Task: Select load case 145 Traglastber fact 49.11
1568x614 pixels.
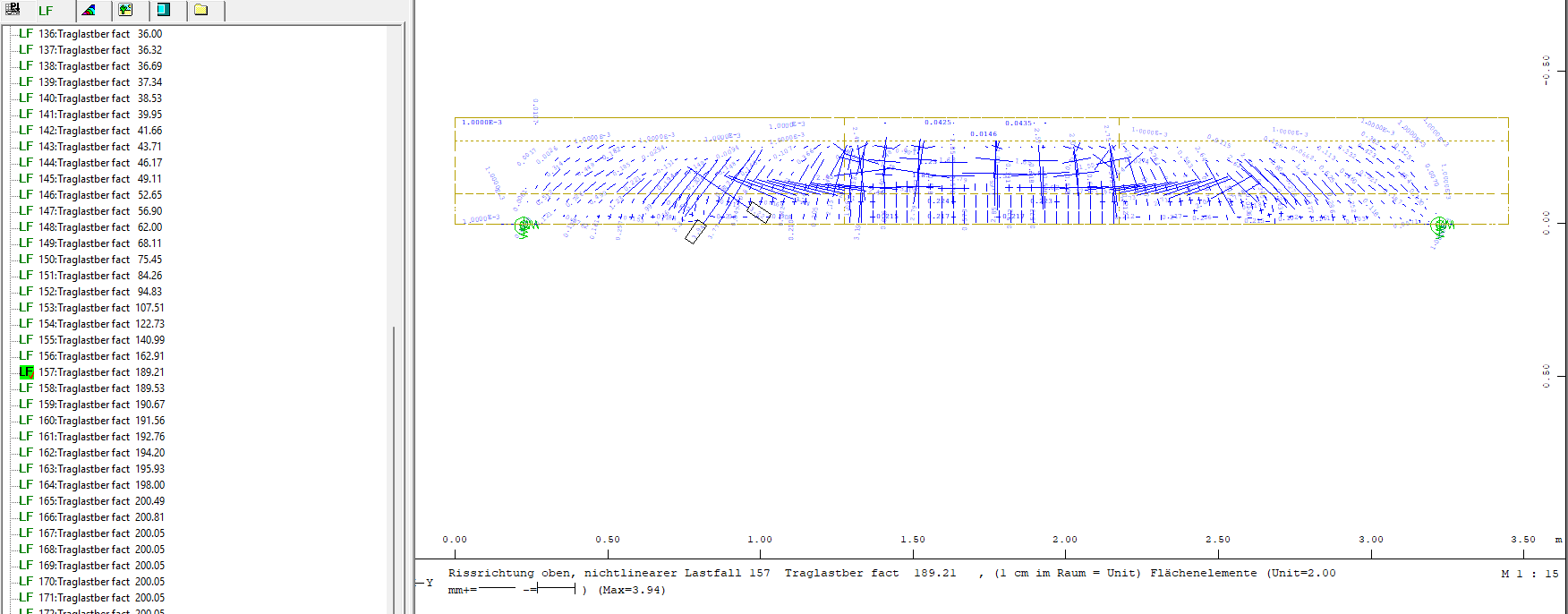Action: [x=99, y=179]
